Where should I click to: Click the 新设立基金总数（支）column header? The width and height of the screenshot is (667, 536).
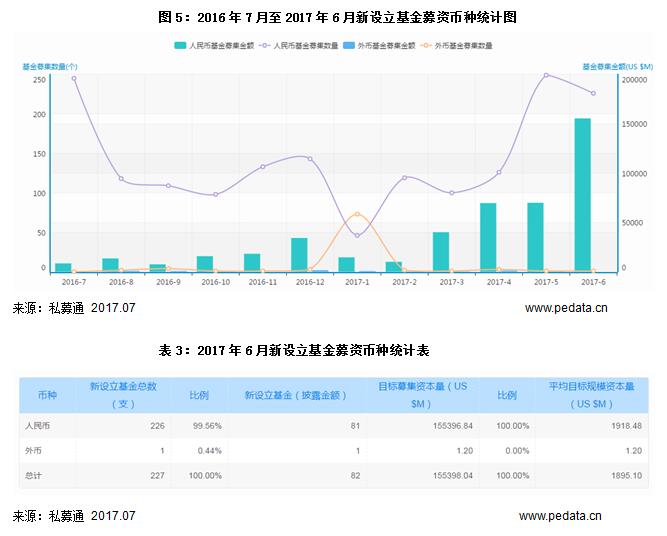pos(123,395)
